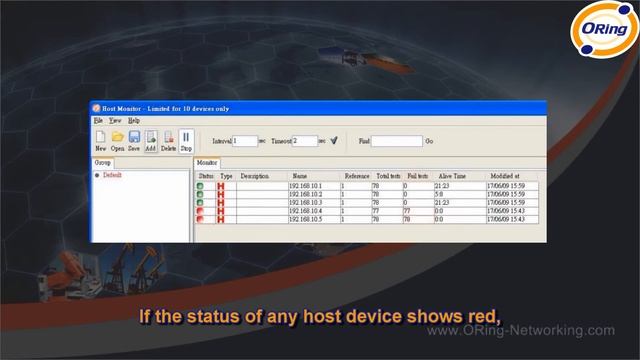The height and width of the screenshot is (360, 640).
Task: Click the red status icon for 192.168.10.4
Action: [x=200, y=211]
